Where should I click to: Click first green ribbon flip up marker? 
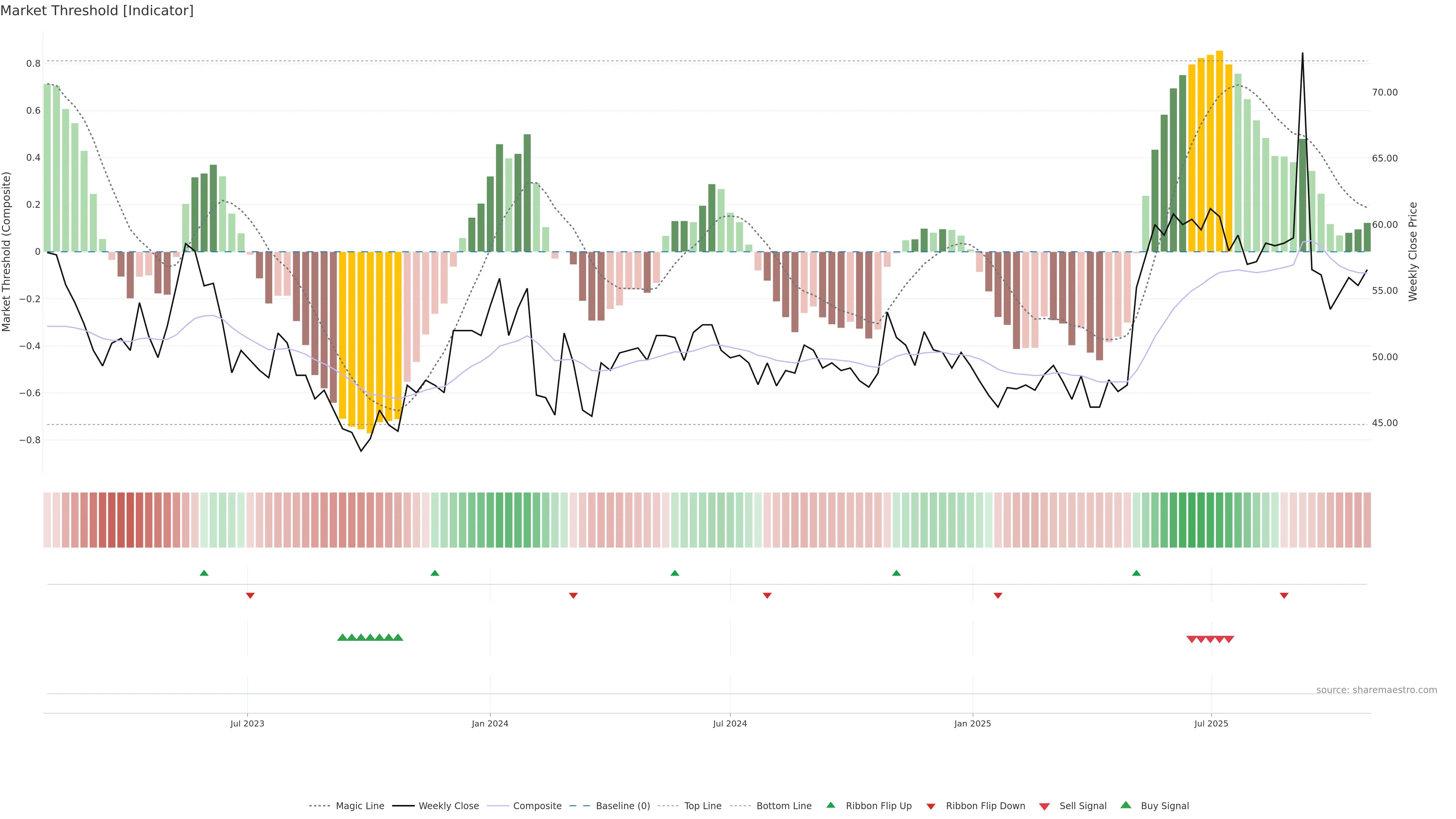point(204,573)
